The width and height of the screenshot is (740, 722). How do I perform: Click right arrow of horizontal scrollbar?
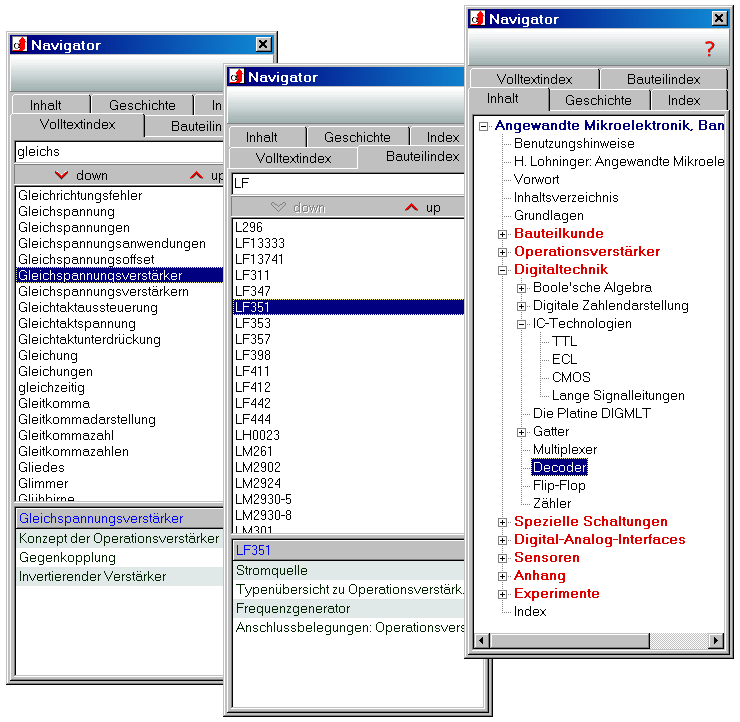[x=714, y=640]
